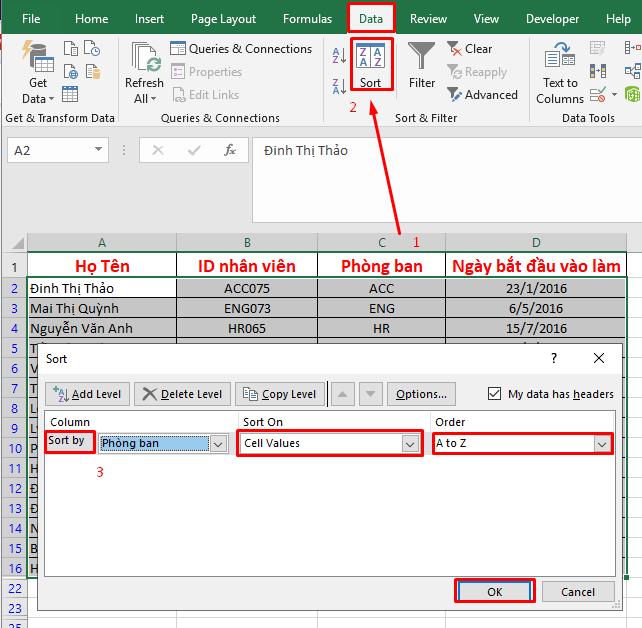Click the Text to Columns icon
The image size is (642, 628).
(560, 62)
